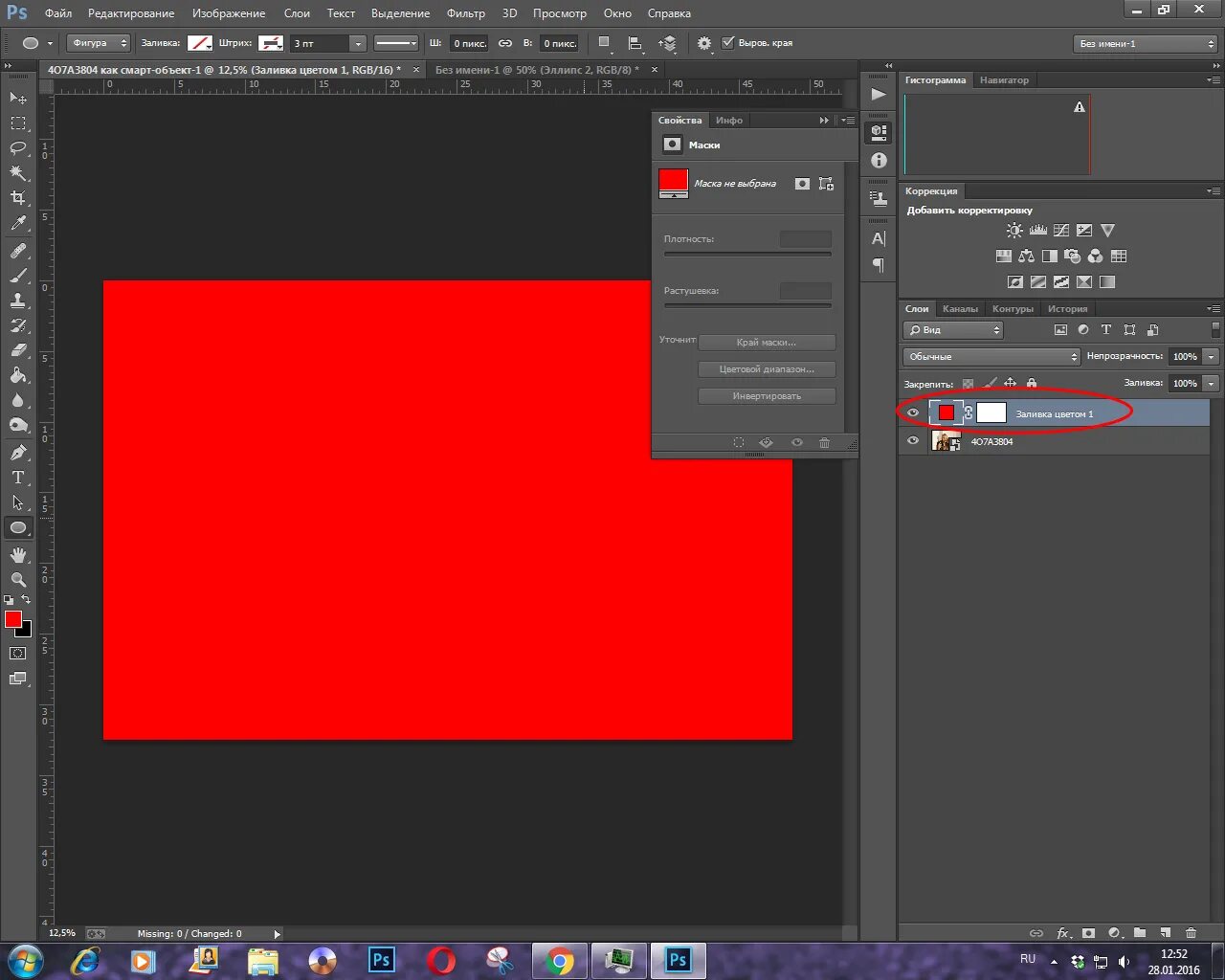Toggle lock image pixels
Viewport: 1225px width, 980px height.
[x=990, y=383]
